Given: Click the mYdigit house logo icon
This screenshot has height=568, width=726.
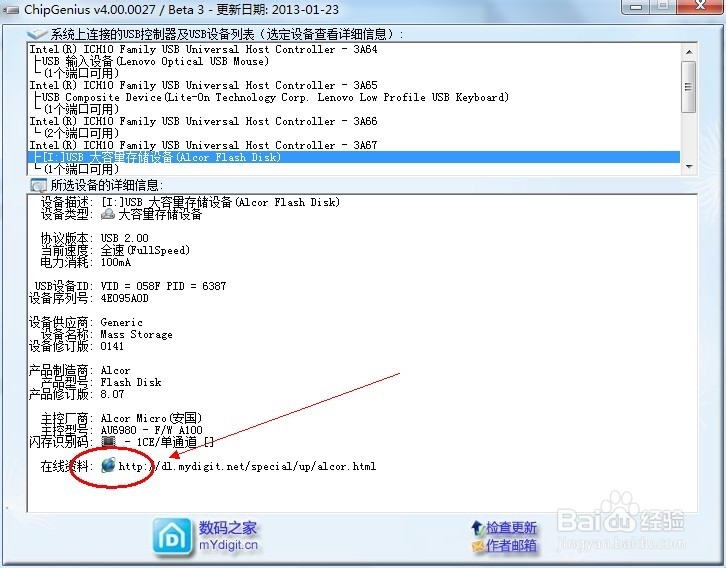Looking at the screenshot, I should (172, 537).
